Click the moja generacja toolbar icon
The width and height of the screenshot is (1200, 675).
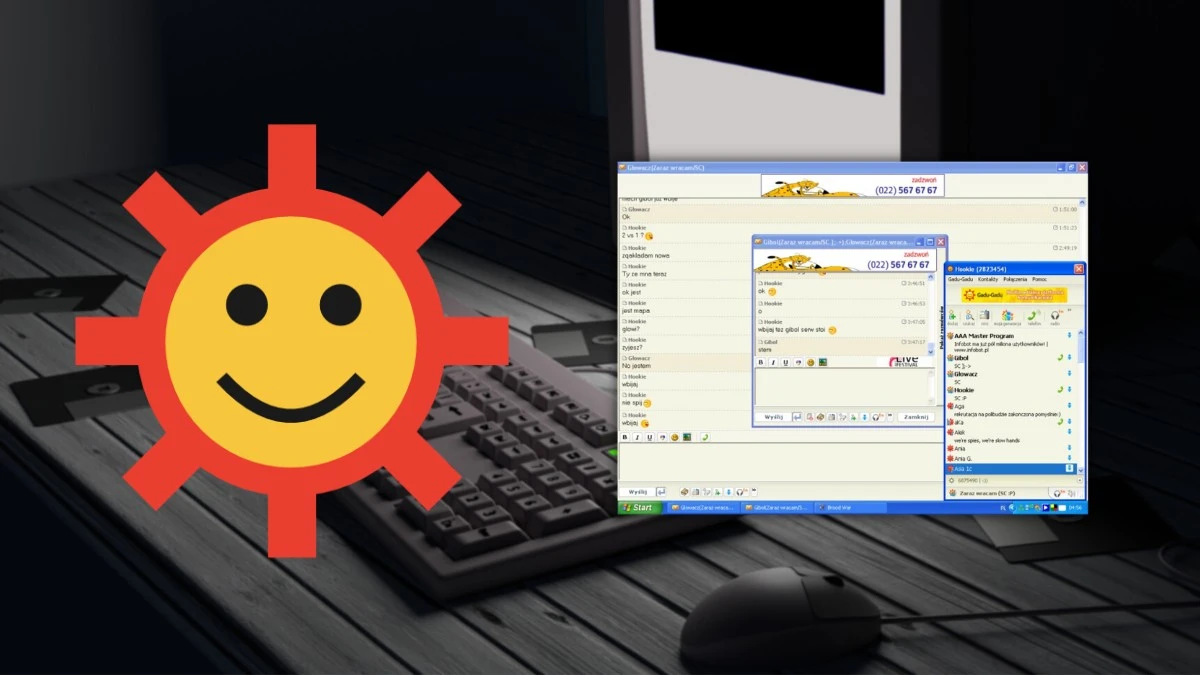pos(1007,316)
